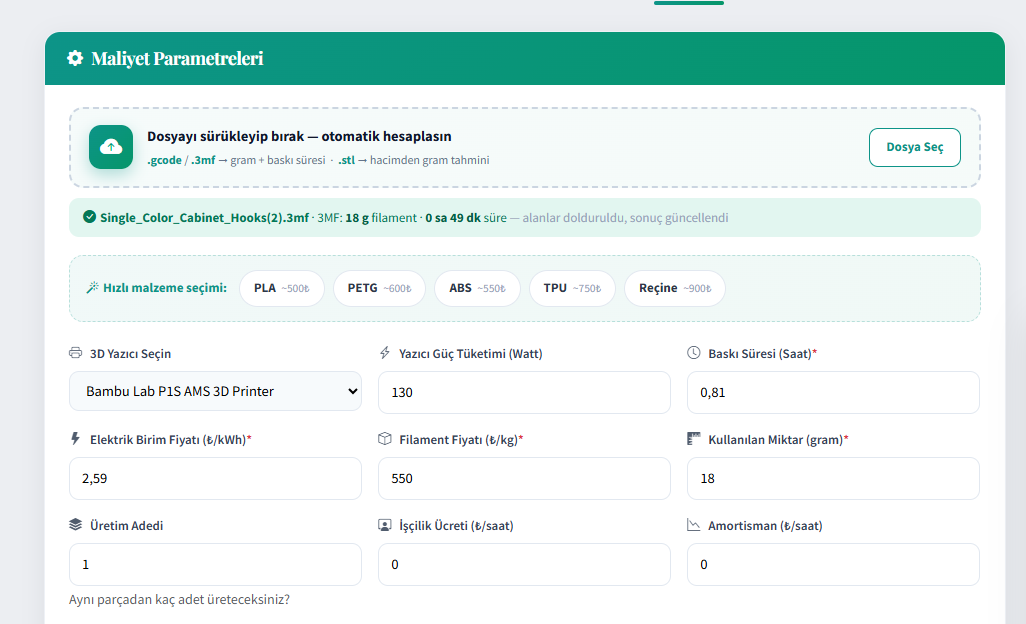The image size is (1026, 624).
Task: Select the PLA ~500₺ material preset
Action: (x=282, y=288)
